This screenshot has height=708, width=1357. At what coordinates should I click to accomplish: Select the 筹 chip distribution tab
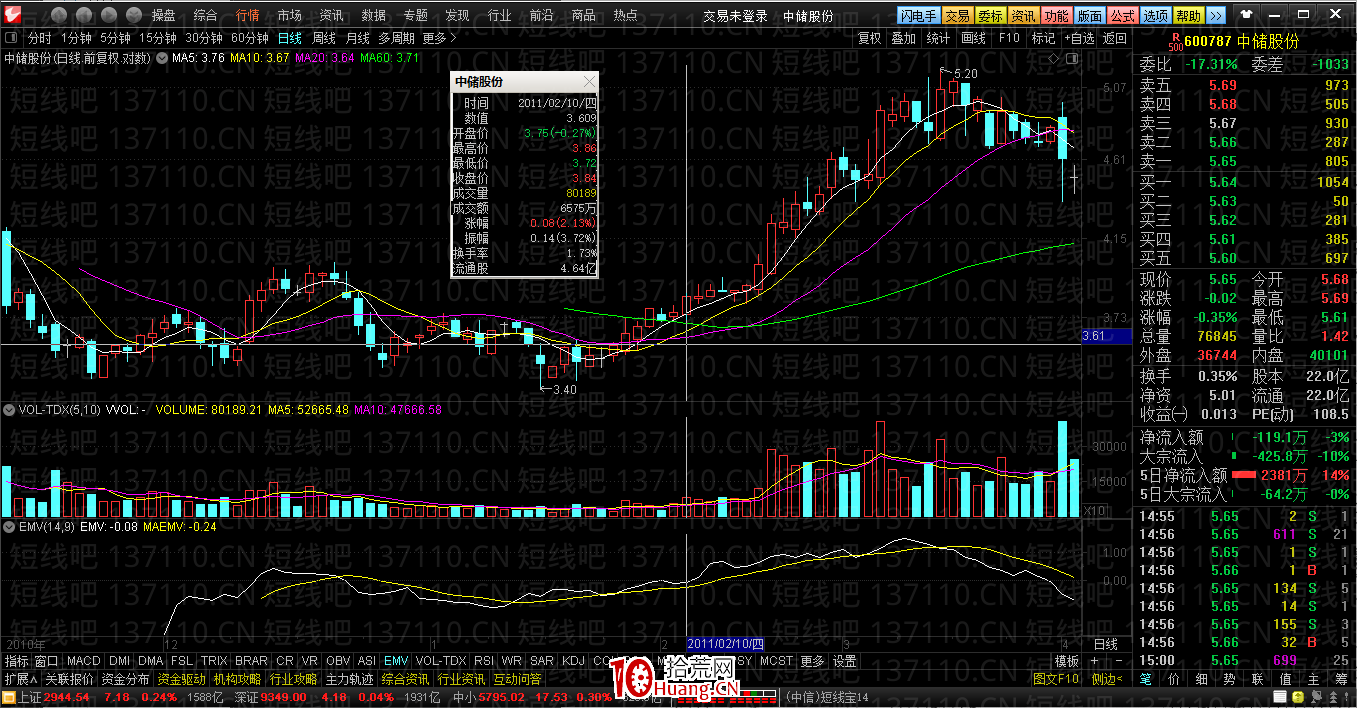1340,679
